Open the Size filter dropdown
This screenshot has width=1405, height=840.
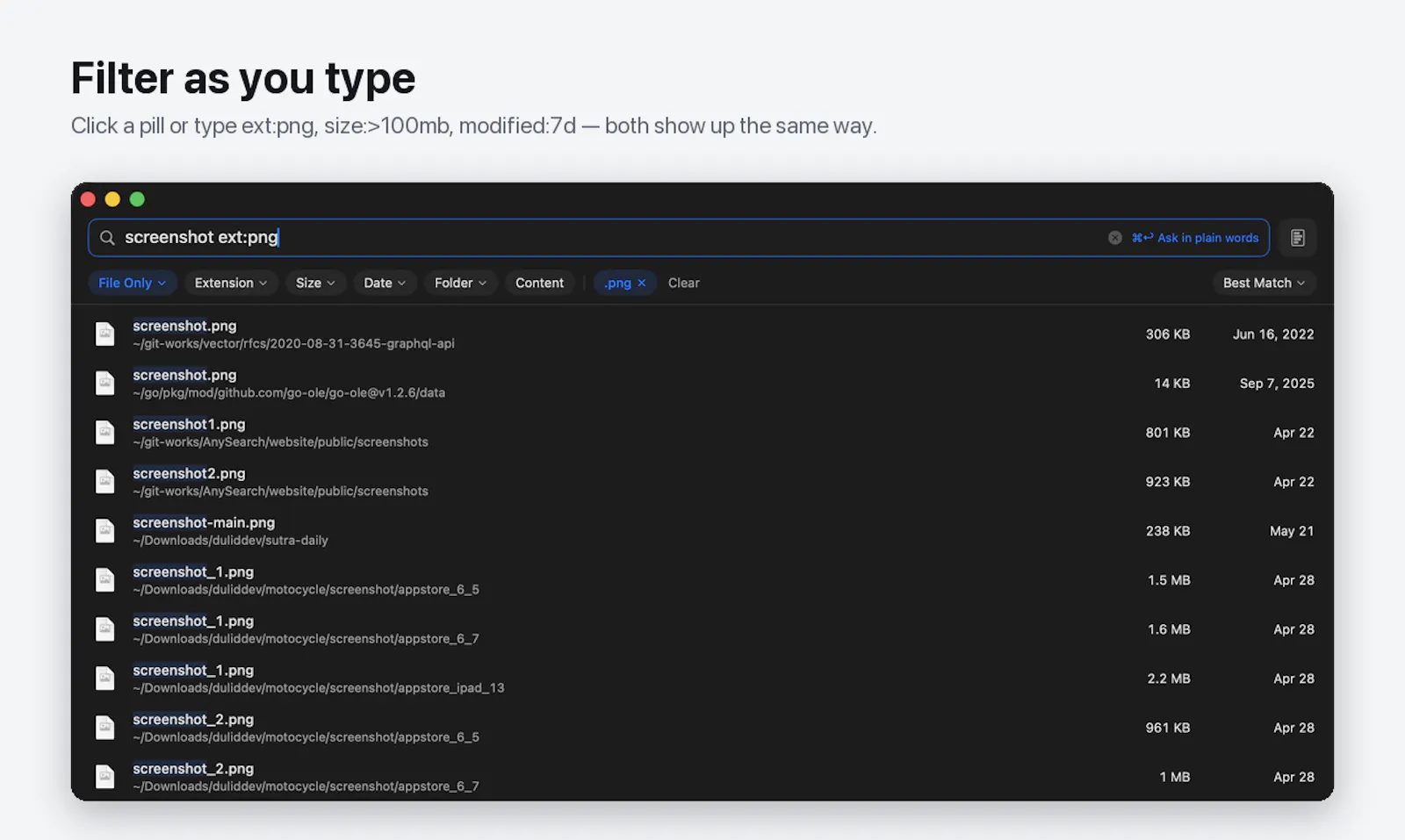pyautogui.click(x=315, y=283)
